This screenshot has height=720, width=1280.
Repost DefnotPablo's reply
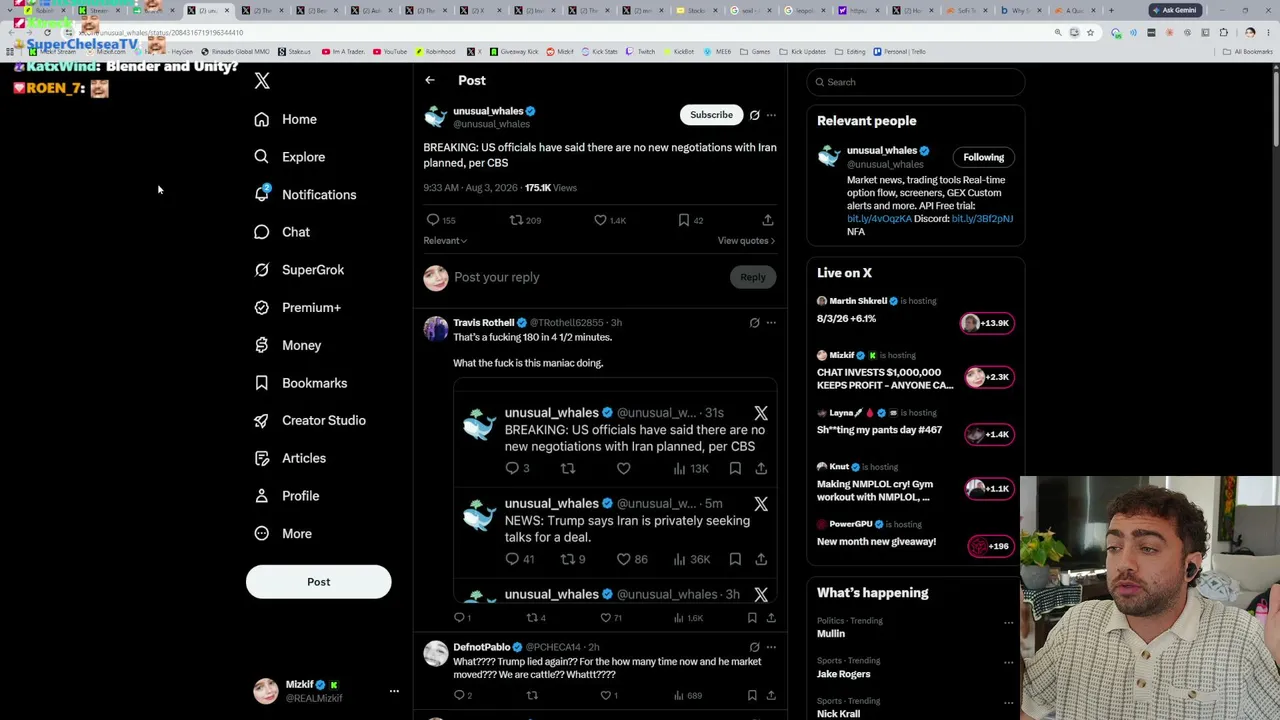(x=532, y=695)
